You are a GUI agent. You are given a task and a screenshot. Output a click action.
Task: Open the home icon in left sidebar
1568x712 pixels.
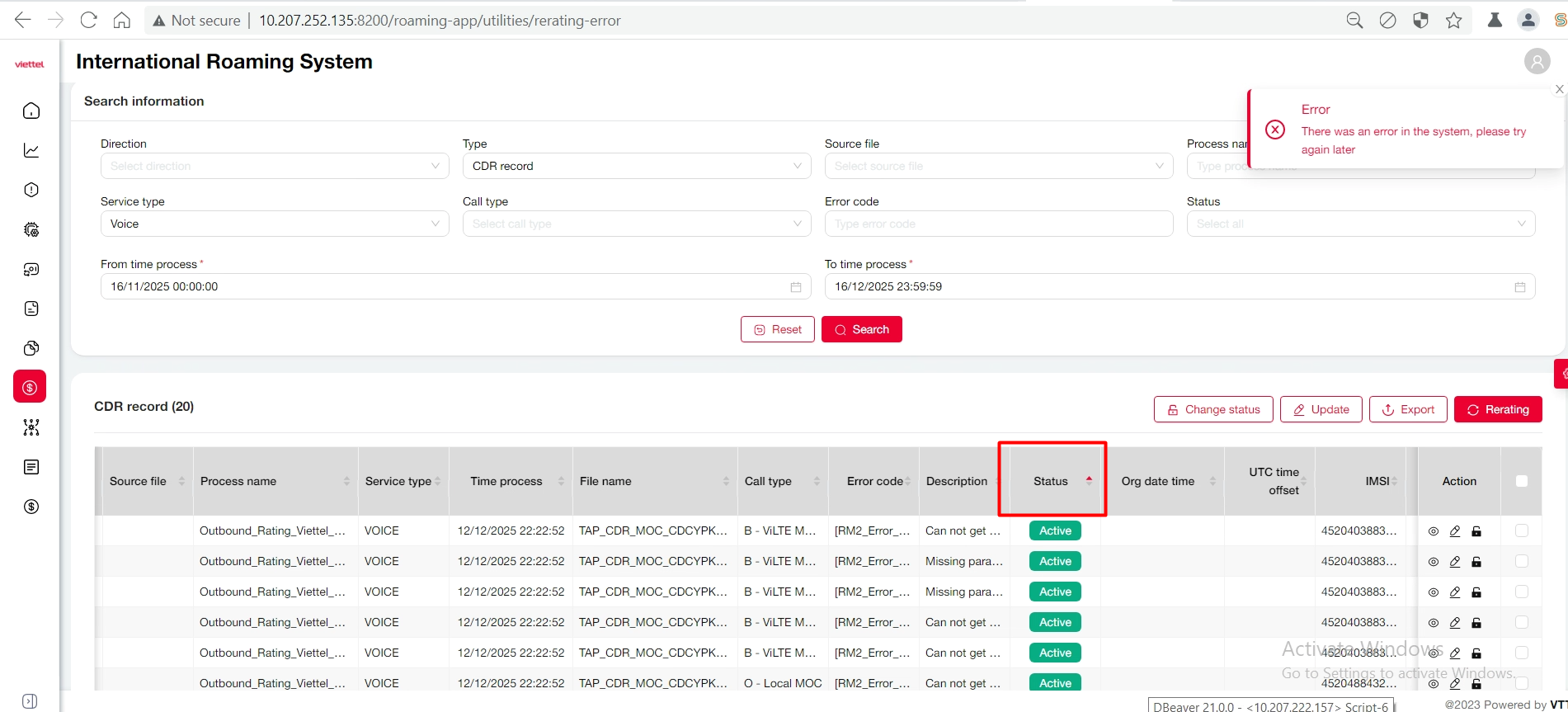(x=31, y=111)
